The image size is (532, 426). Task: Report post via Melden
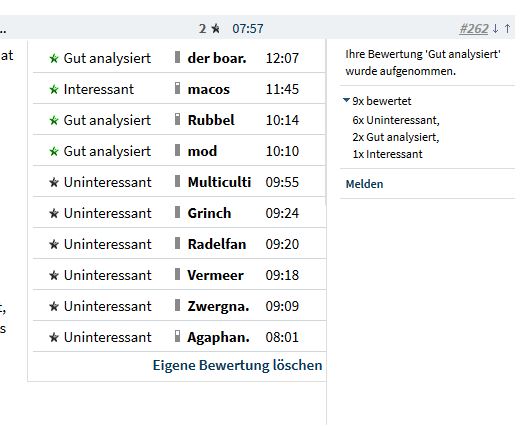click(x=364, y=184)
